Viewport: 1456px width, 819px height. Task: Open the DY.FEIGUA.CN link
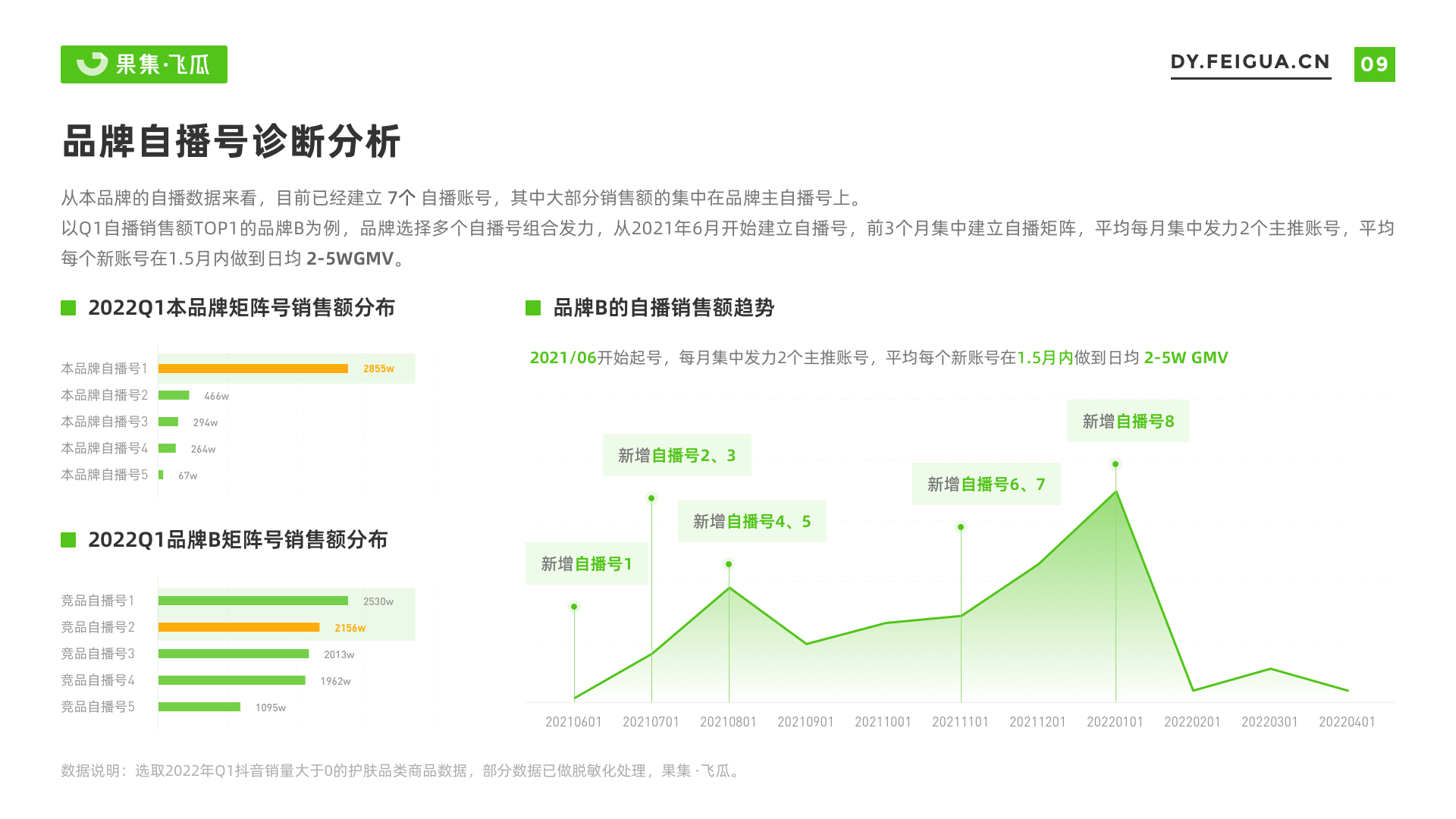click(1250, 62)
